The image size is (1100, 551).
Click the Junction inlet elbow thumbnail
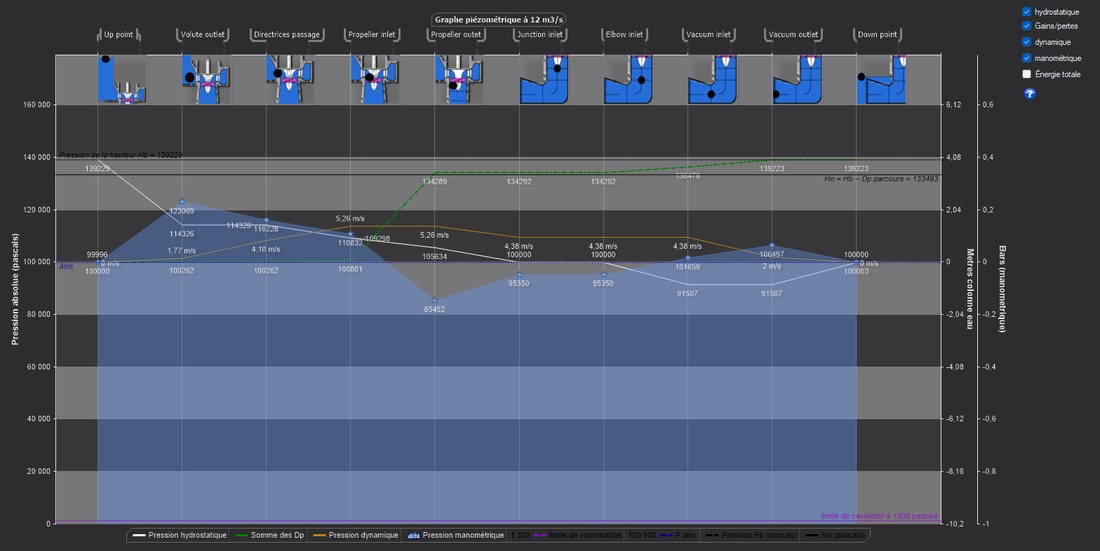click(x=544, y=79)
